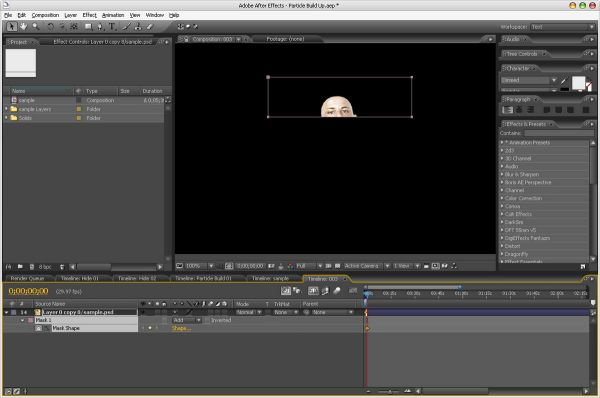The image size is (600, 398).
Task: Click the Mask 1 color label swatch
Action: click(x=30, y=320)
